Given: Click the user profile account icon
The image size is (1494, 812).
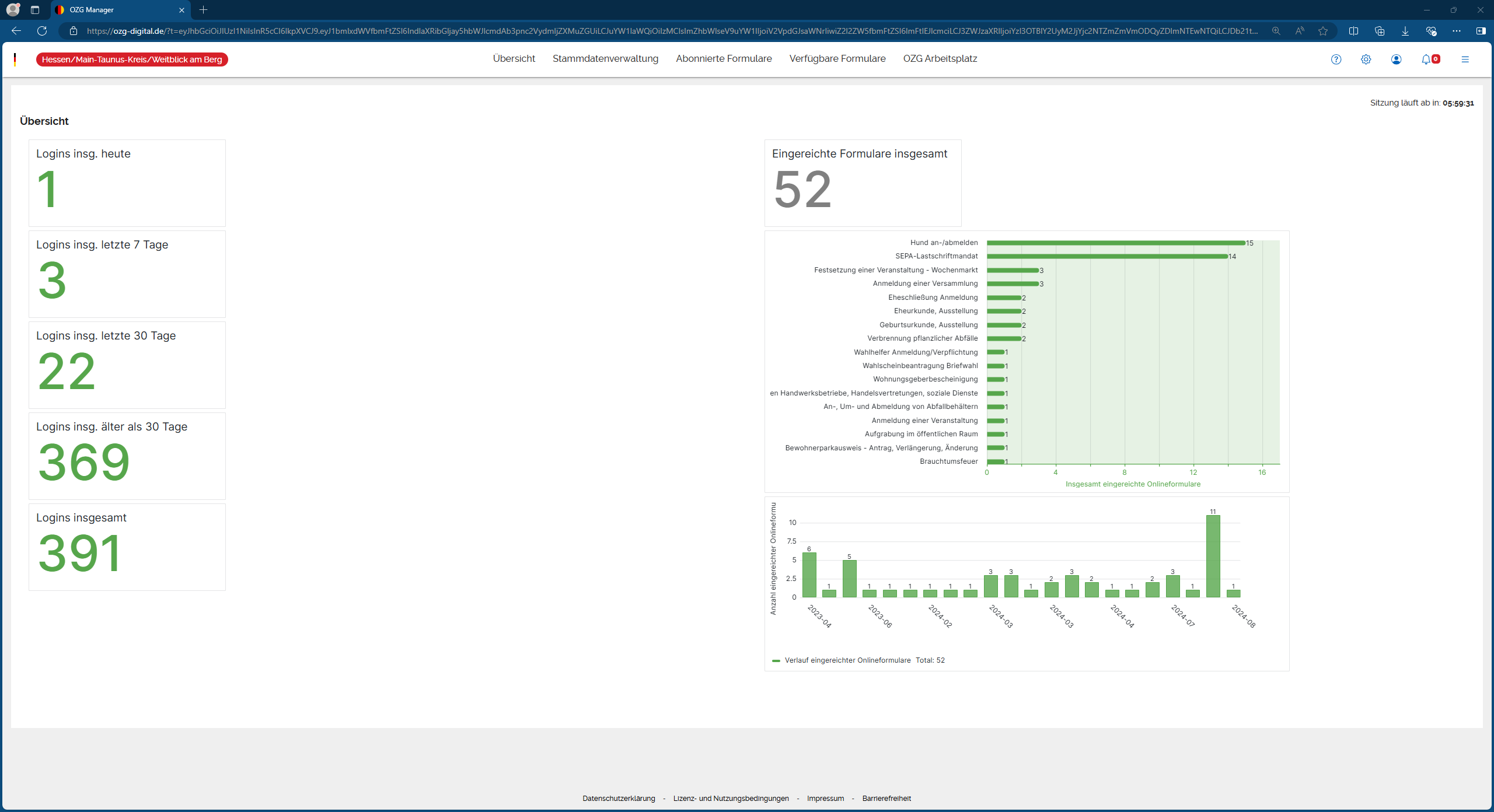Looking at the screenshot, I should click(x=1396, y=59).
